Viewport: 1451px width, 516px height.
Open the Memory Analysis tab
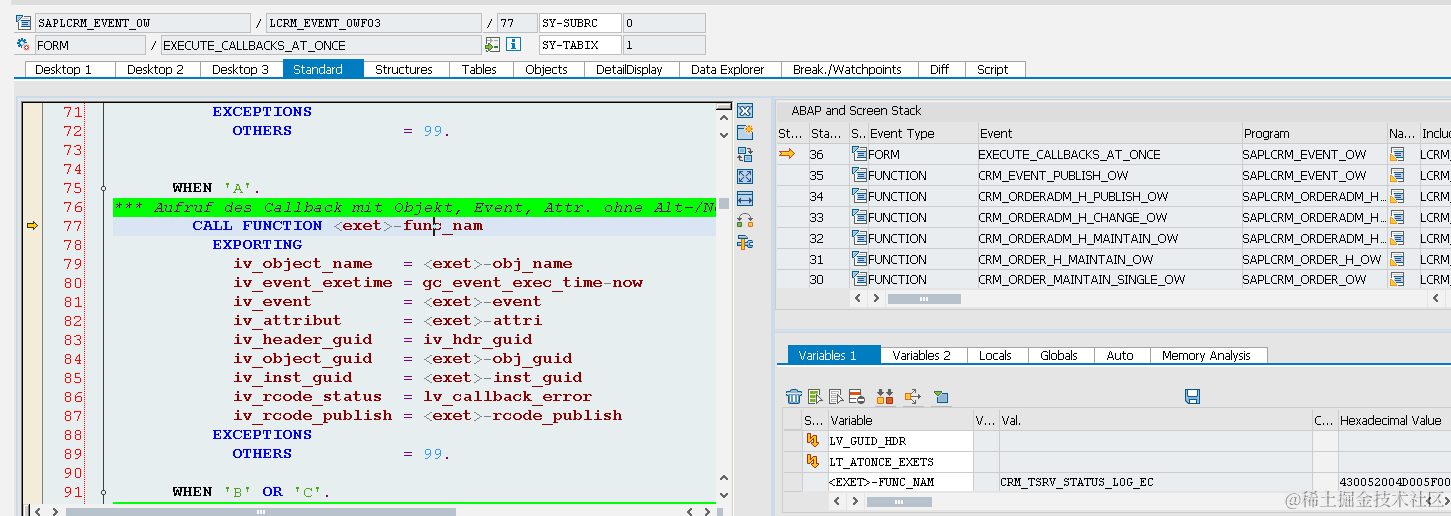[1207, 355]
